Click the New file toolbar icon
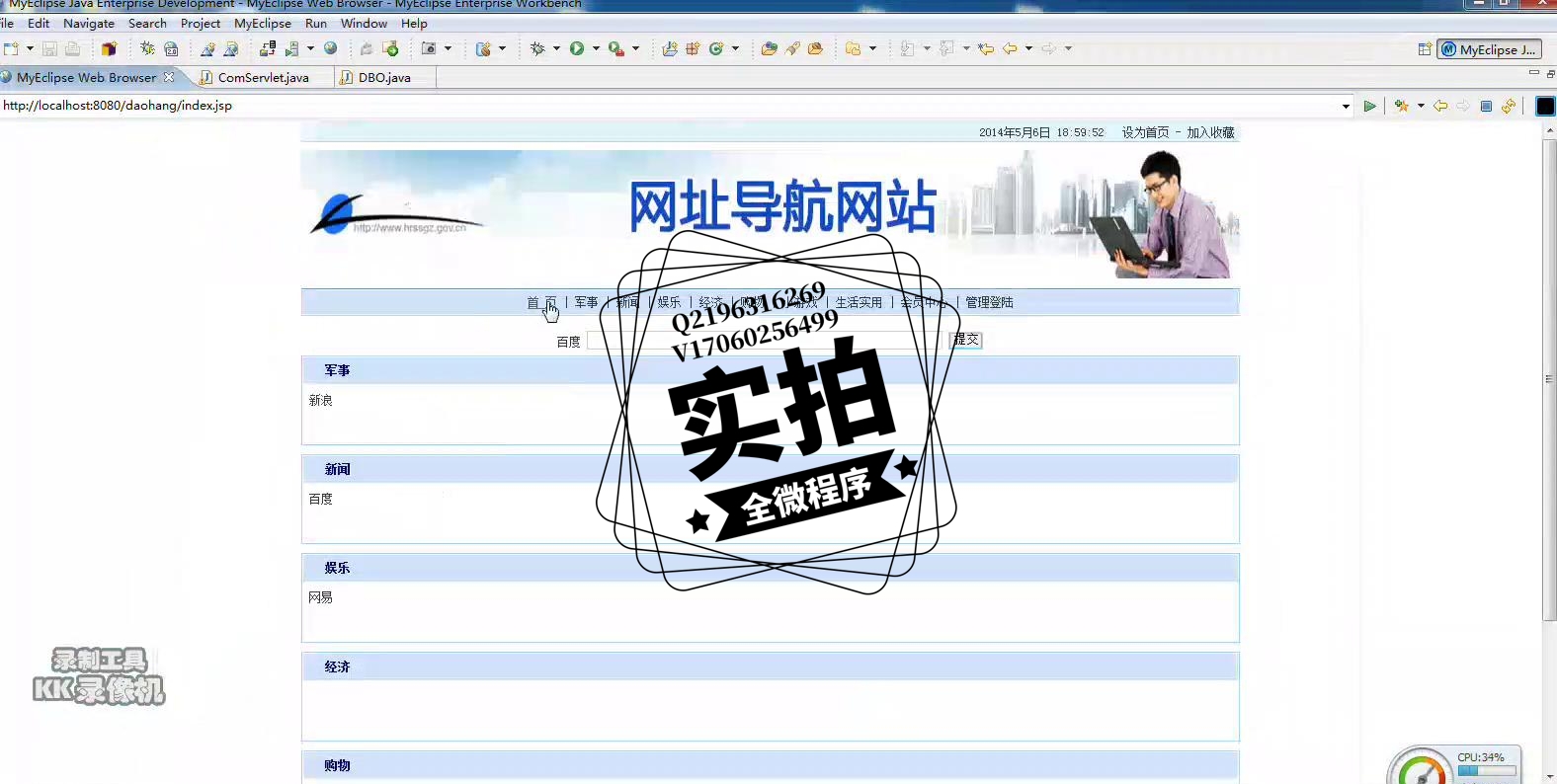Image resolution: width=1557 pixels, height=784 pixels. pos(11,48)
